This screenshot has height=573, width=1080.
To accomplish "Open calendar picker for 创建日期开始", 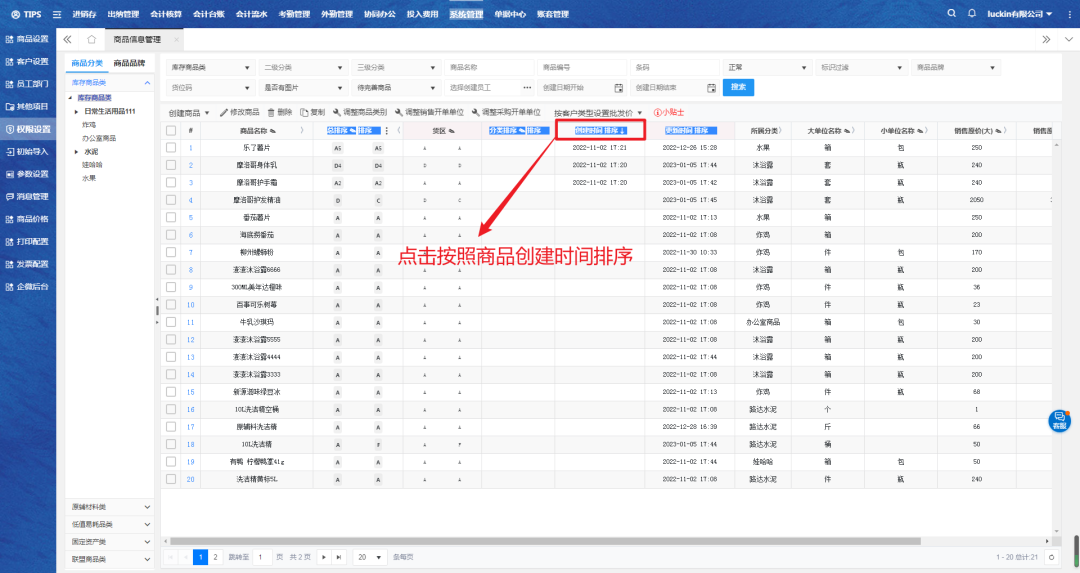I will (618, 88).
